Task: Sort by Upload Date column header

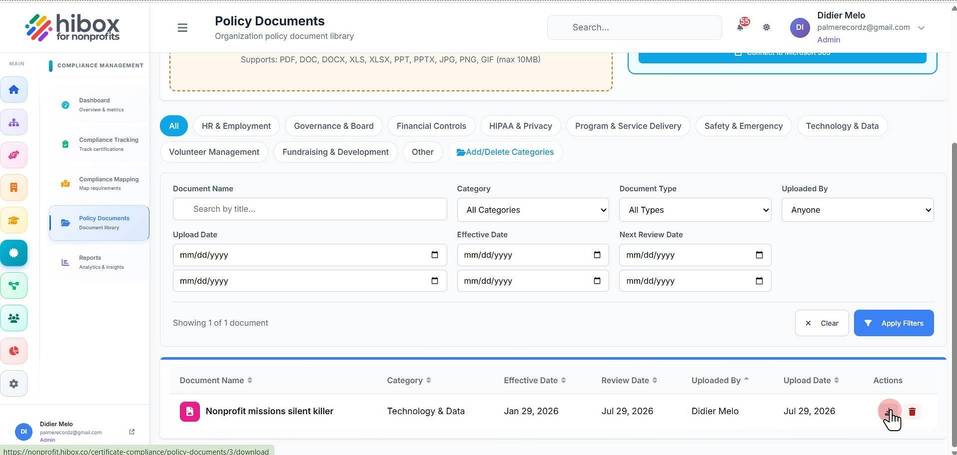Action: coord(811,380)
